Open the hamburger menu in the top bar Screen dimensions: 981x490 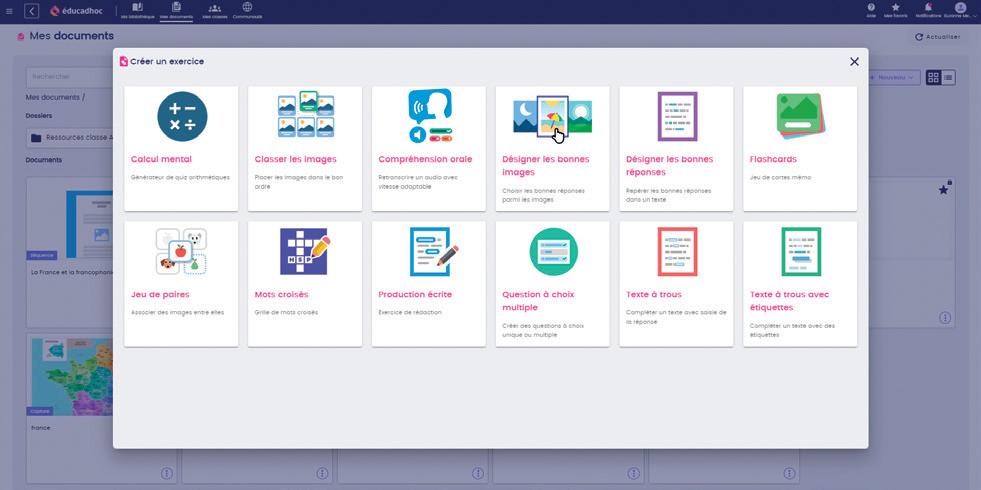pos(9,11)
